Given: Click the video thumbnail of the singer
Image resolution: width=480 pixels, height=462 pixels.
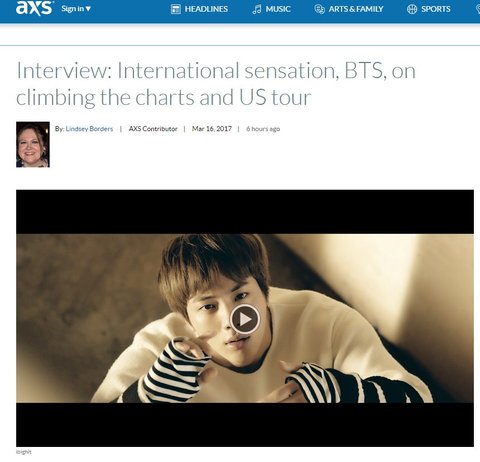Looking at the screenshot, I should coord(245,318).
